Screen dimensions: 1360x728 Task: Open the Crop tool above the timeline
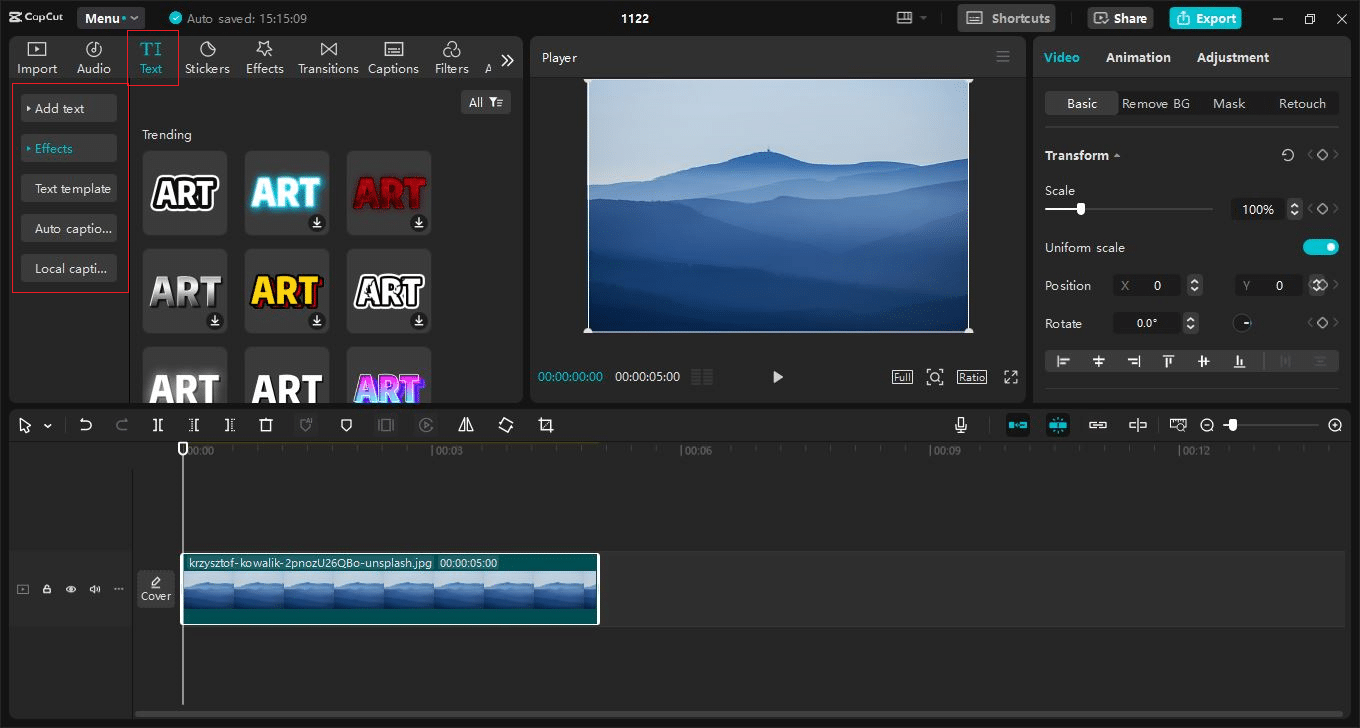click(545, 424)
